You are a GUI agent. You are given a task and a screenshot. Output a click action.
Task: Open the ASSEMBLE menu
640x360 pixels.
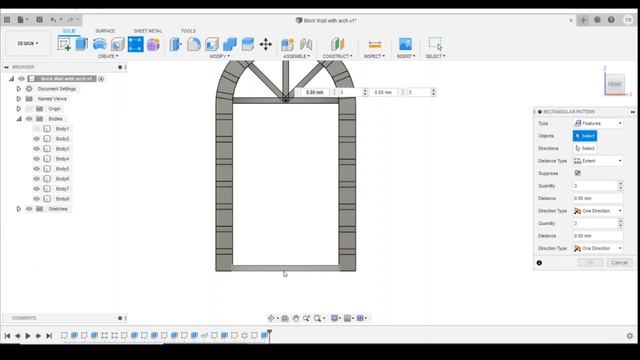pyautogui.click(x=296, y=56)
